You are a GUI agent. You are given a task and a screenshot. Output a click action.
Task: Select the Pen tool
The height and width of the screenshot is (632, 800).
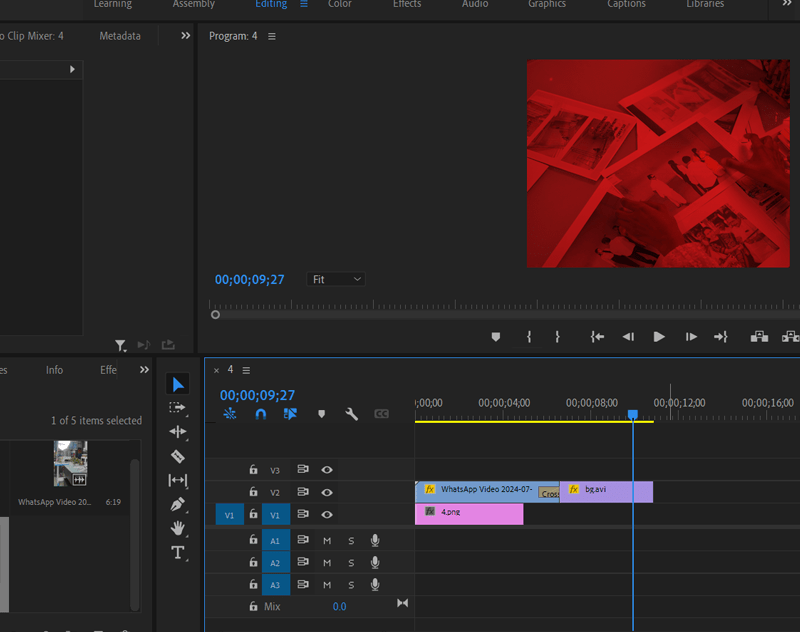[x=178, y=504]
